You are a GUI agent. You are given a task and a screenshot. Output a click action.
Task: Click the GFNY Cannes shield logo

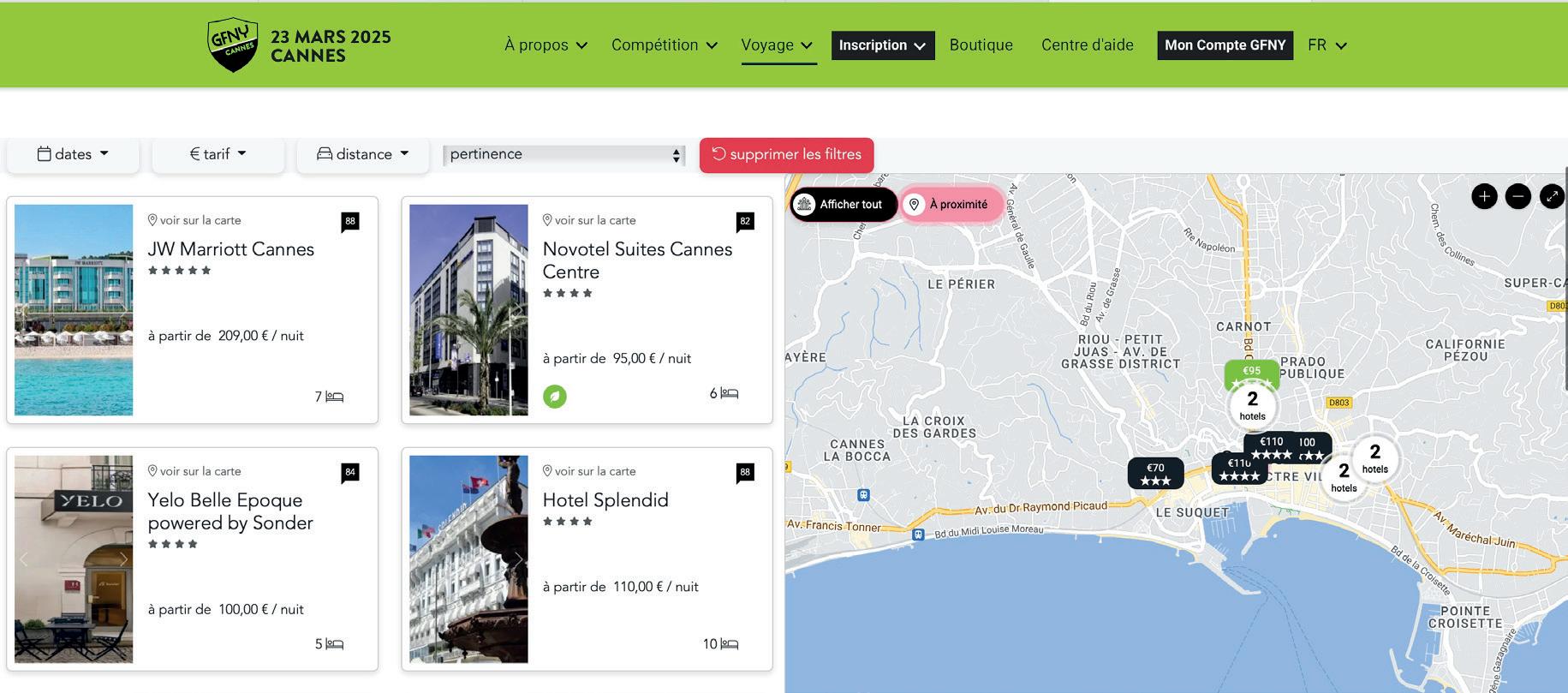[x=232, y=45]
